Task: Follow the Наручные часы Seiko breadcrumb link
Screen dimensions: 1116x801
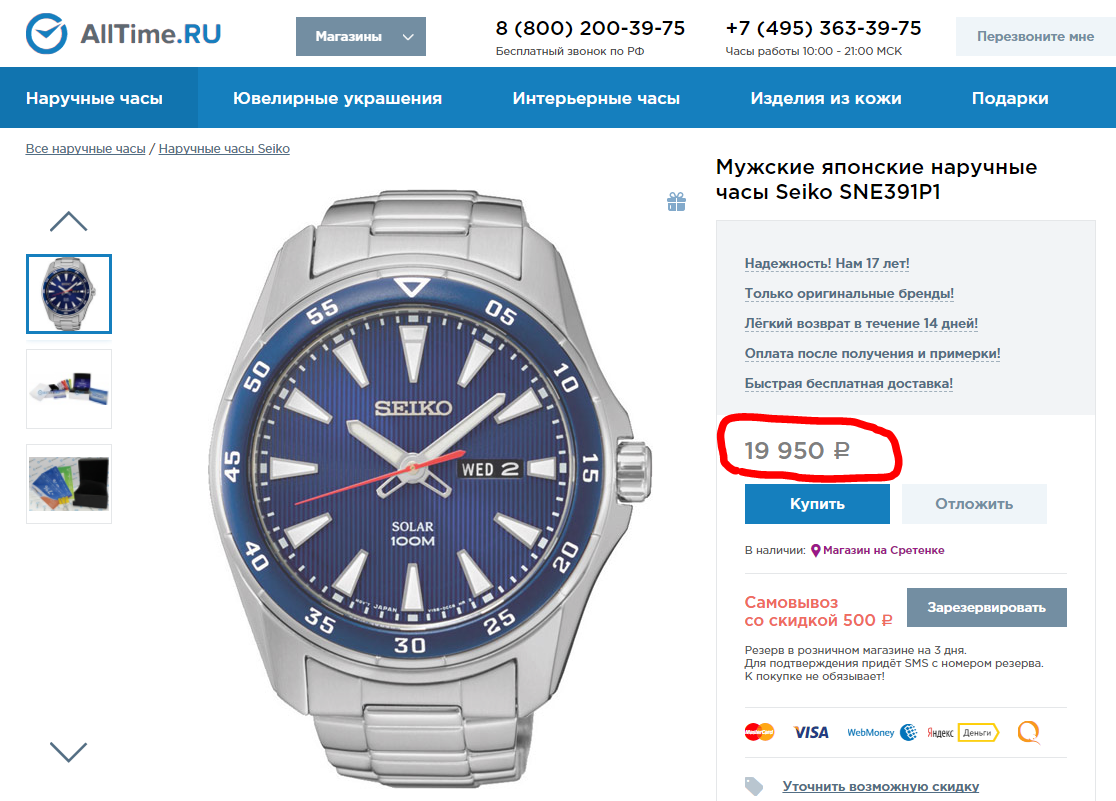Action: click(x=224, y=149)
